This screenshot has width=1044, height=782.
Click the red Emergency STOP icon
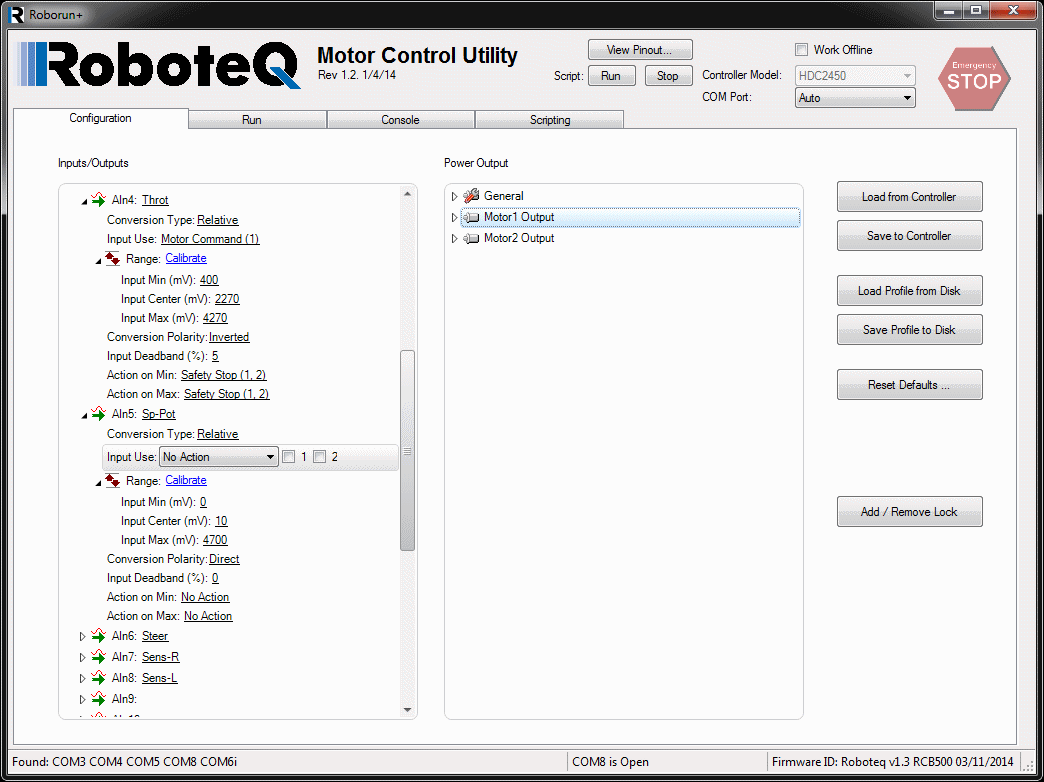pos(973,78)
